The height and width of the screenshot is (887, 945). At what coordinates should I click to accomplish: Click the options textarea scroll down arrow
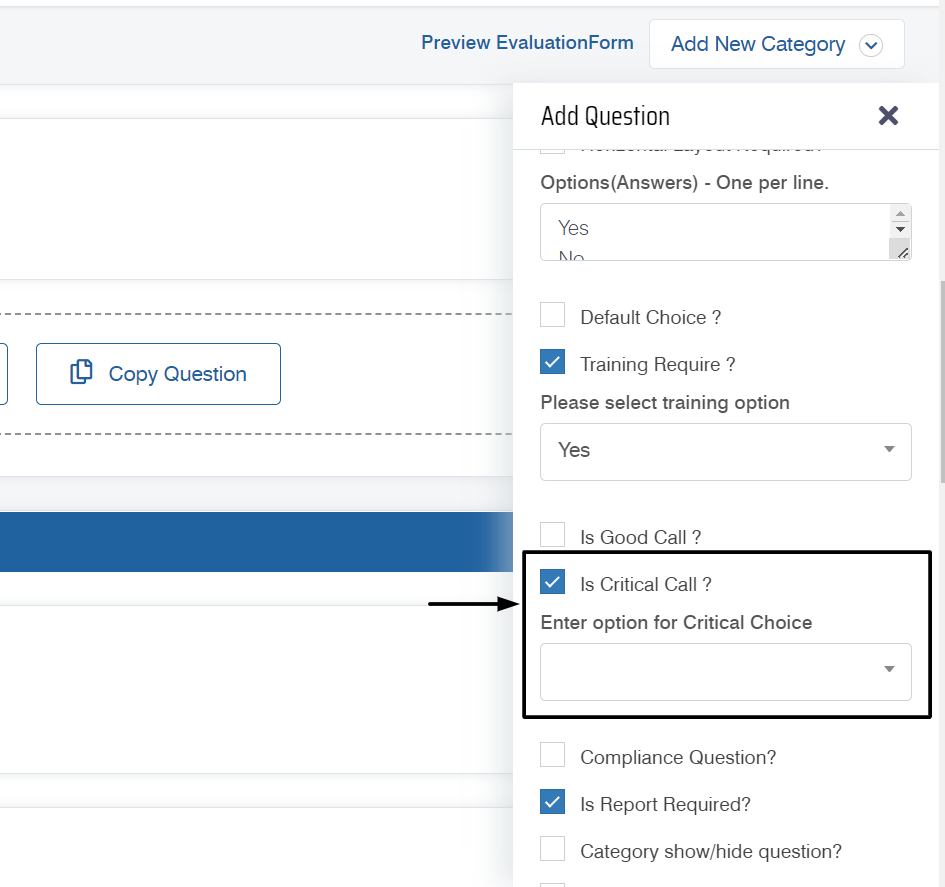900,229
